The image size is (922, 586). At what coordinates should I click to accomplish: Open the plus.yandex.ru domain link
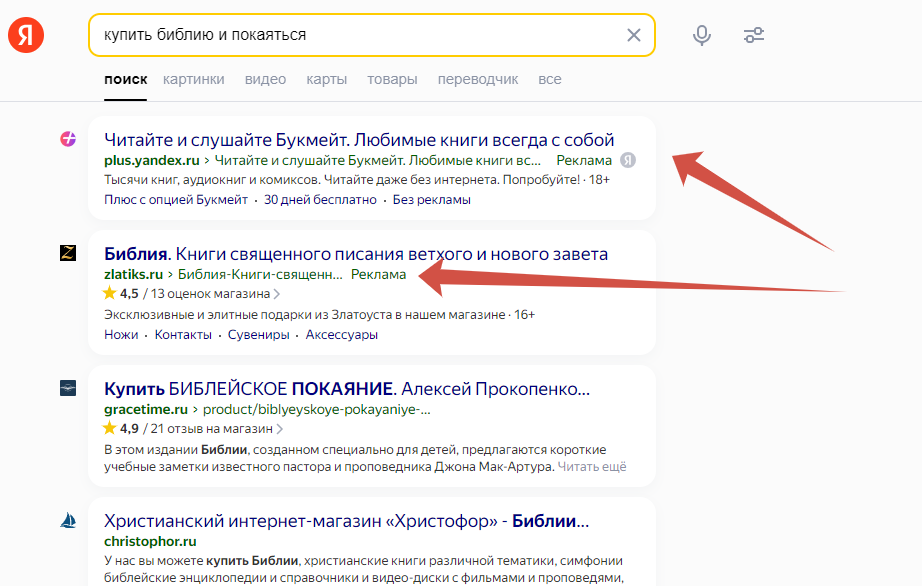click(152, 160)
